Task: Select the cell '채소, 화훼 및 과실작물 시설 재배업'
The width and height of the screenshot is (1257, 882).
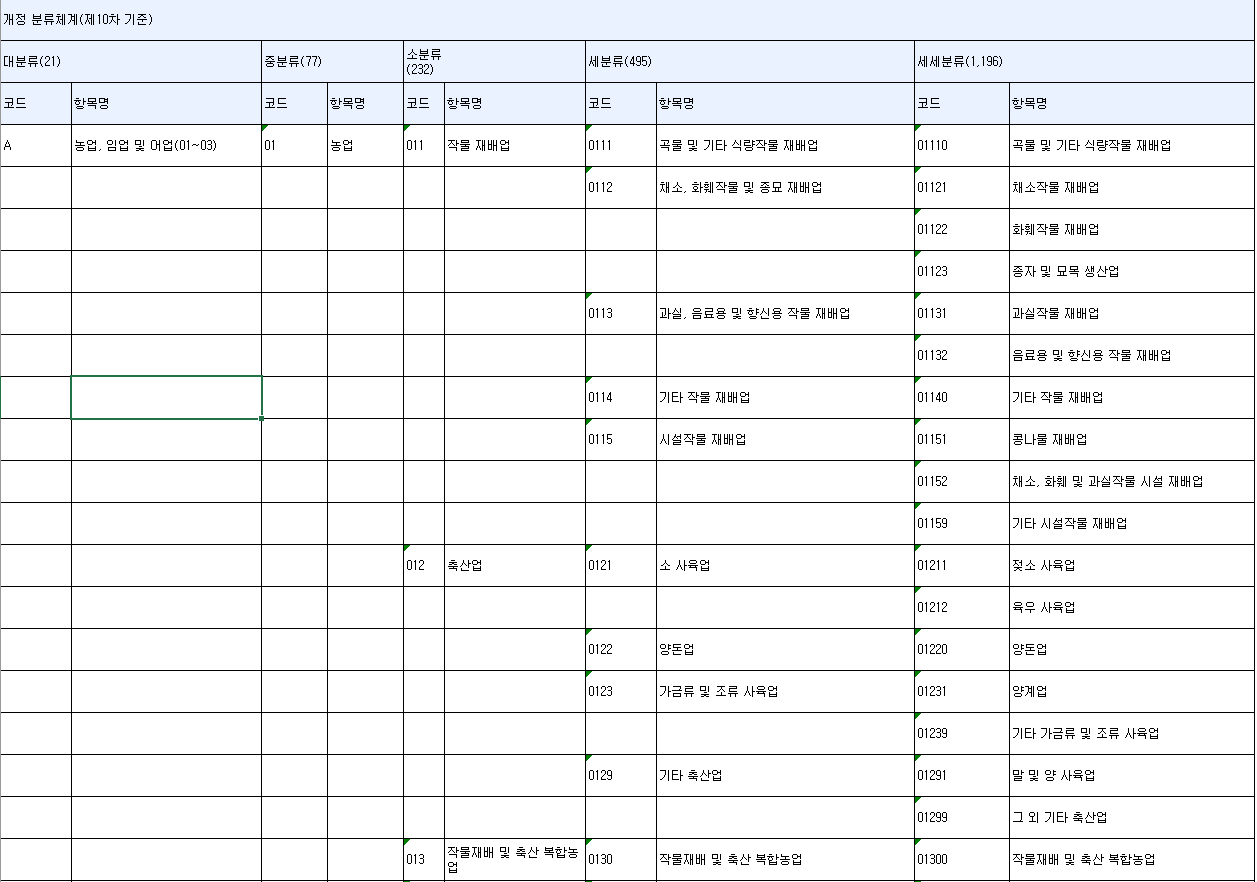Action: point(1133,481)
